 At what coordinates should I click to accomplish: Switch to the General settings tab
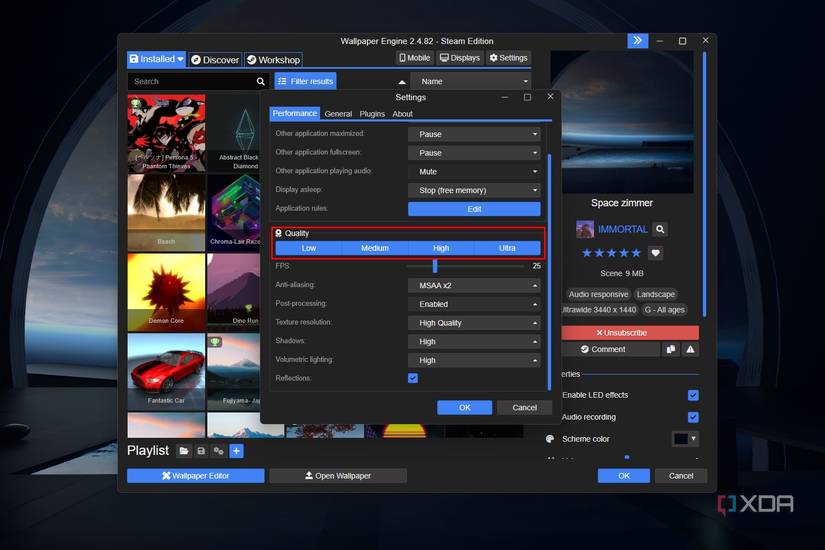[338, 114]
